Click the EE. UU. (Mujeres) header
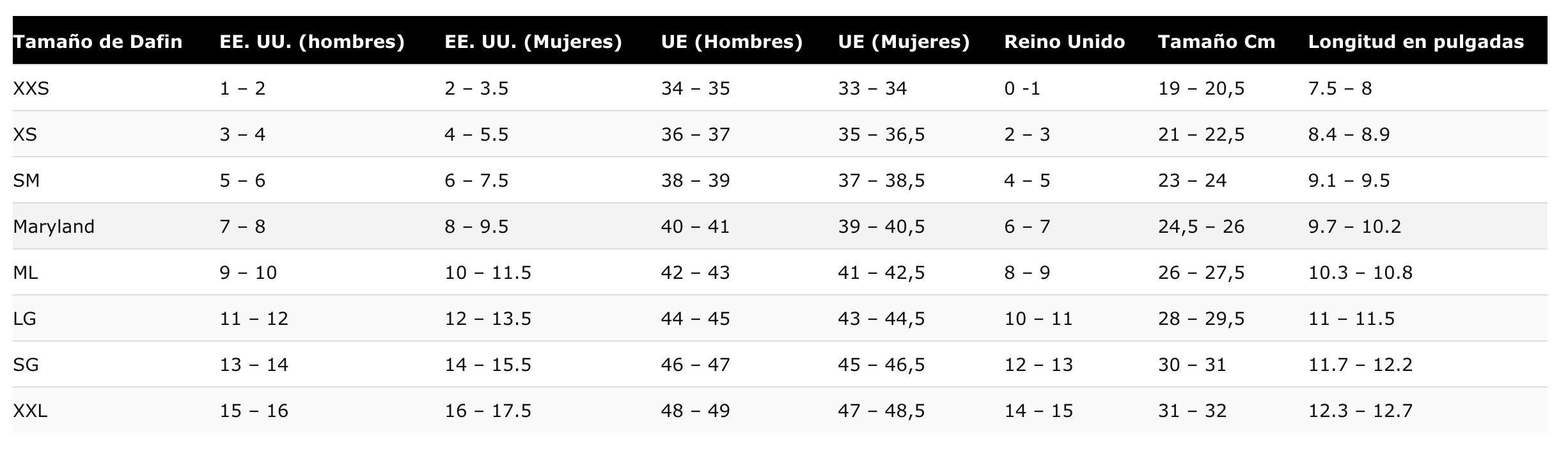The height and width of the screenshot is (449, 1568). pos(533,42)
